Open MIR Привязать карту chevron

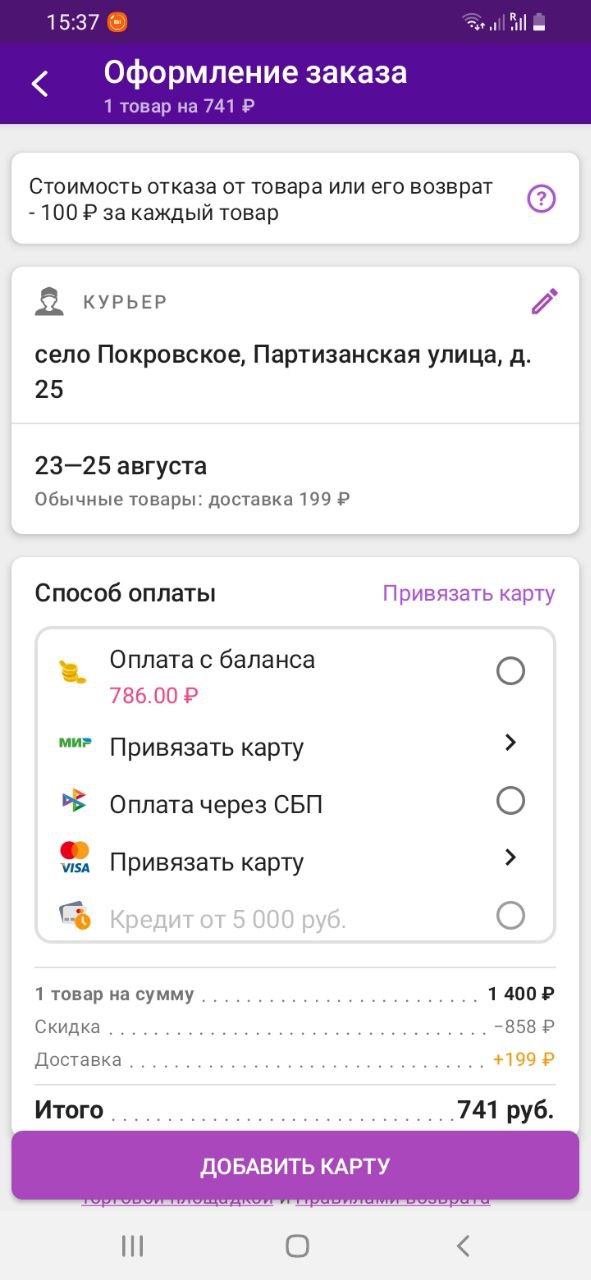(x=510, y=743)
